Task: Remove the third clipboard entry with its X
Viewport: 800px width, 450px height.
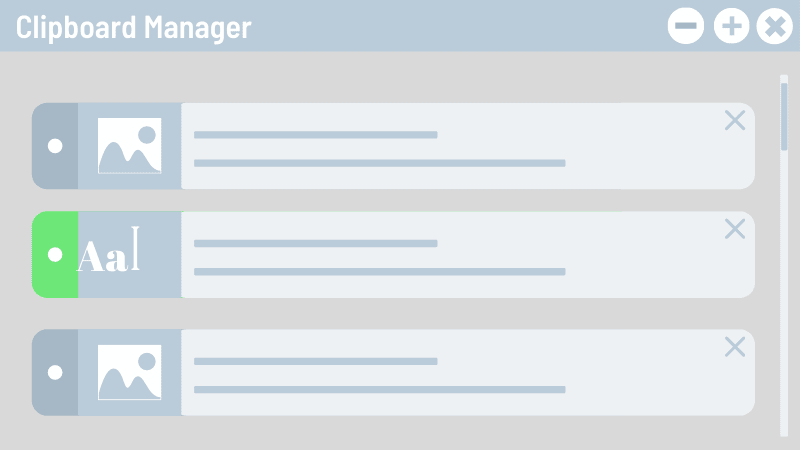Action: tap(735, 347)
